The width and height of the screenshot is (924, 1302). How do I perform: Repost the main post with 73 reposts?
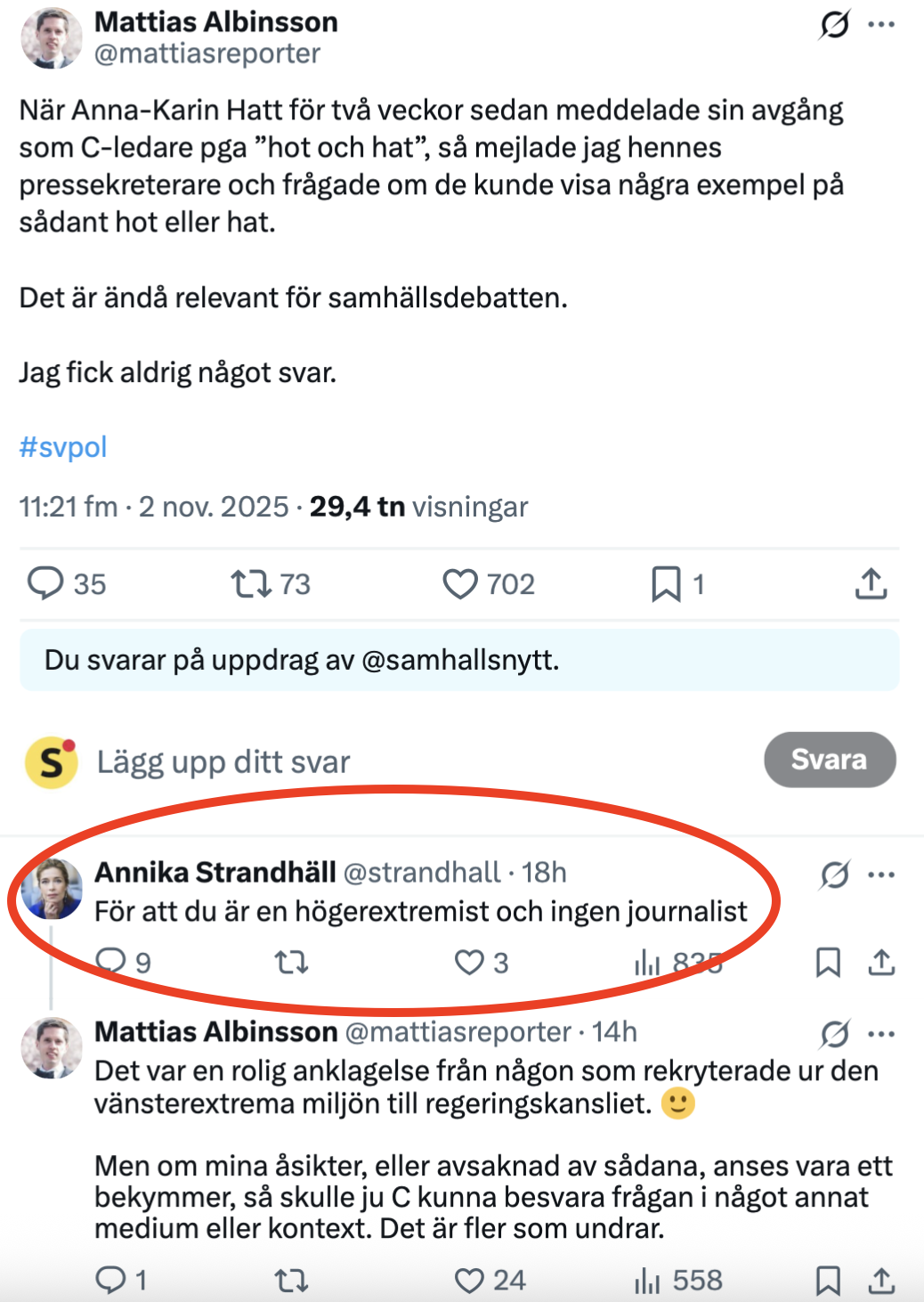point(250,584)
